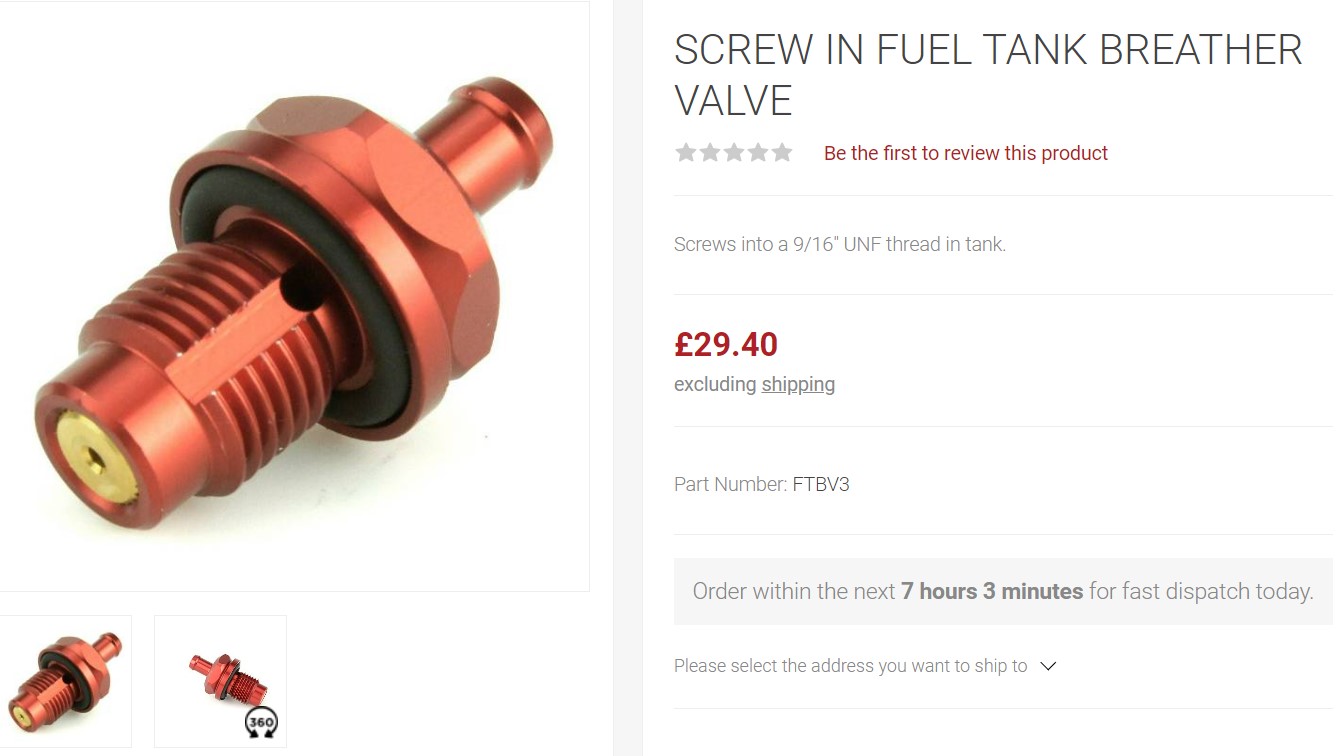Open 'Please select the address' dropdown text

[850, 666]
